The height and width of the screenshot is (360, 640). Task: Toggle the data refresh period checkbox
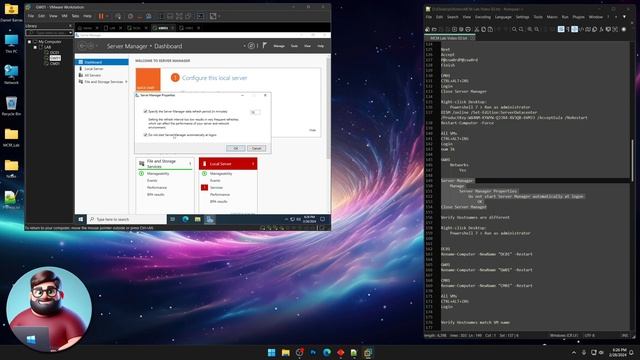(145, 111)
